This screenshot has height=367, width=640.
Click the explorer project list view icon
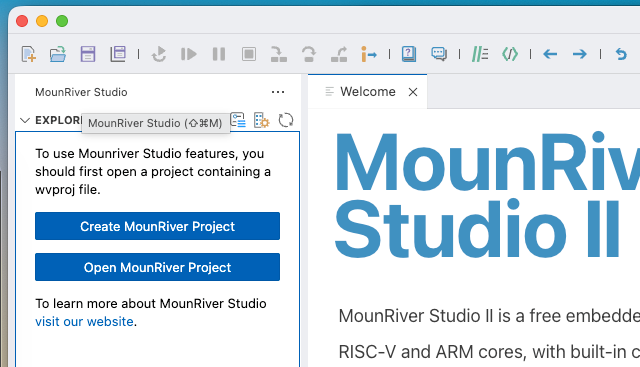tap(238, 120)
